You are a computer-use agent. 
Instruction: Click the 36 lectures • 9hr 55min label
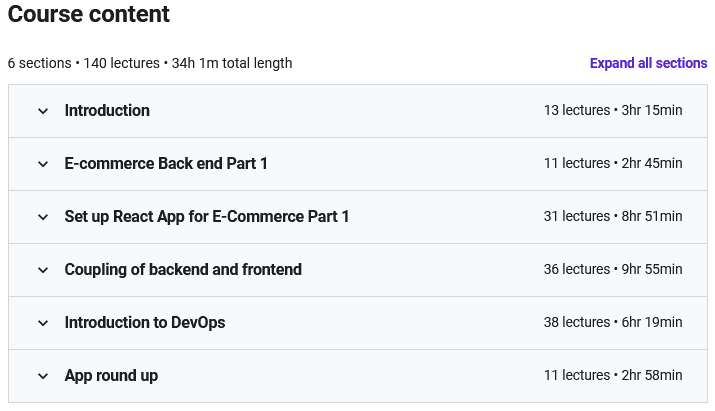[613, 270]
